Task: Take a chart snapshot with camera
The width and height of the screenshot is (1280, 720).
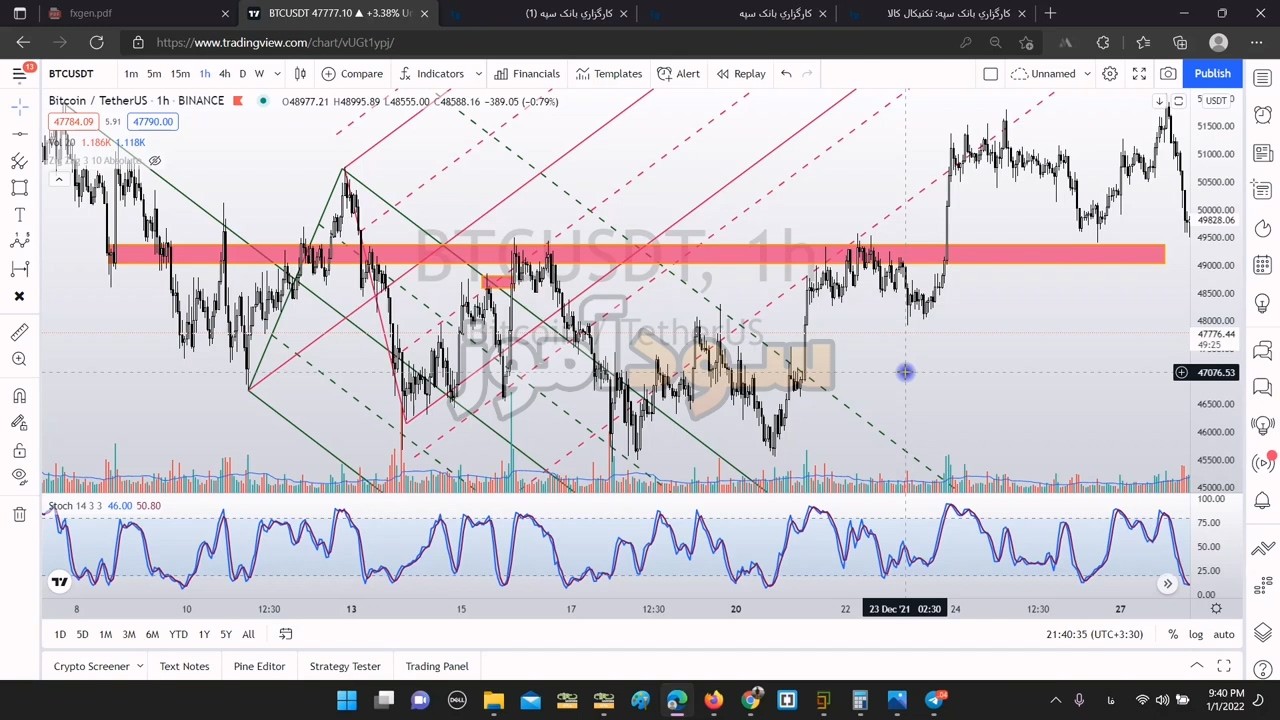Action: click(x=1168, y=73)
